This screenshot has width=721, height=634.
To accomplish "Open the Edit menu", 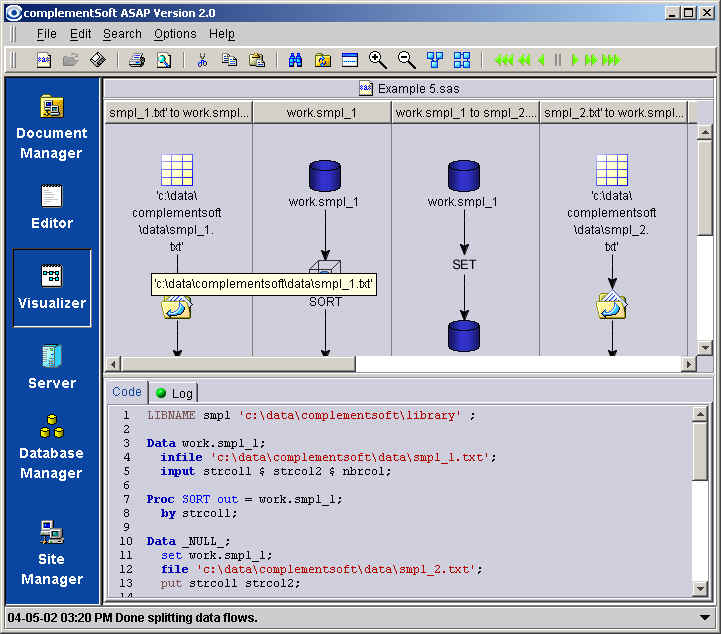I will pyautogui.click(x=80, y=34).
